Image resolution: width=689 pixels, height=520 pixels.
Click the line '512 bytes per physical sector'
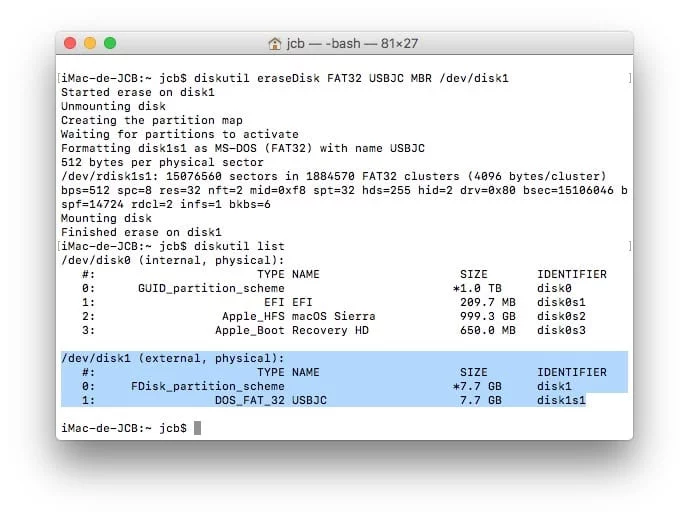click(162, 162)
